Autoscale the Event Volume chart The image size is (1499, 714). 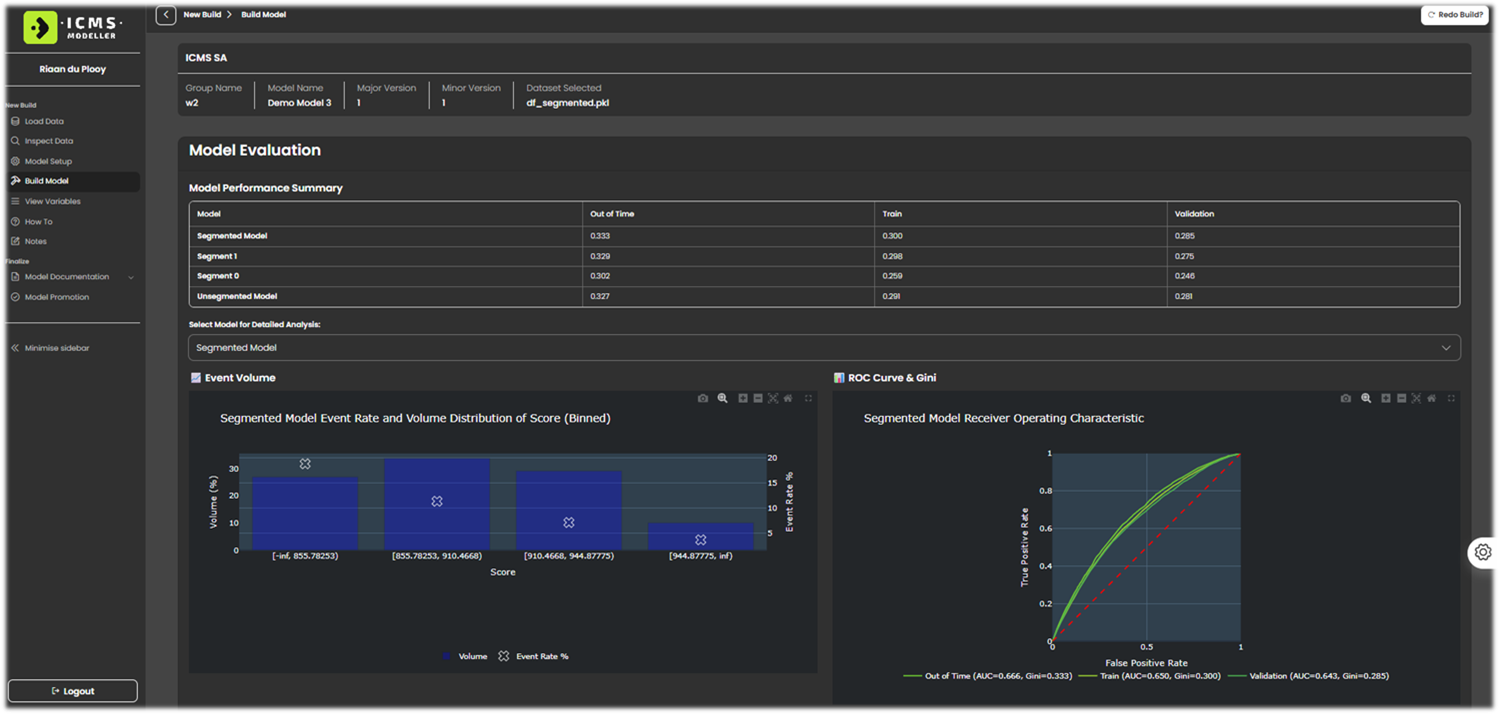pyautogui.click(x=773, y=398)
